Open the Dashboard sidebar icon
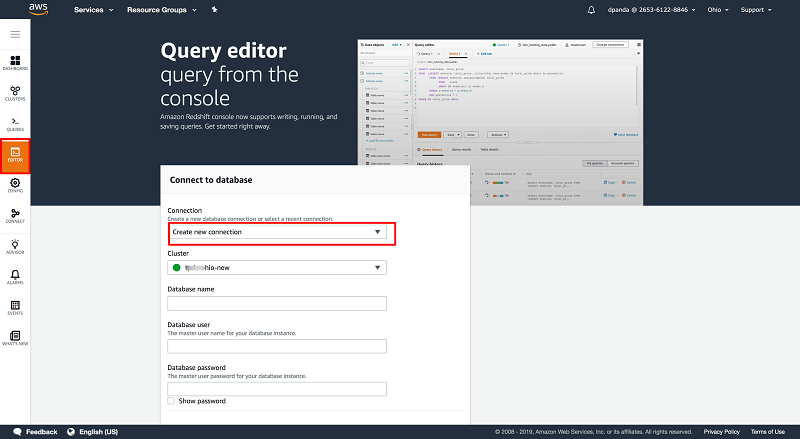 pos(15,64)
